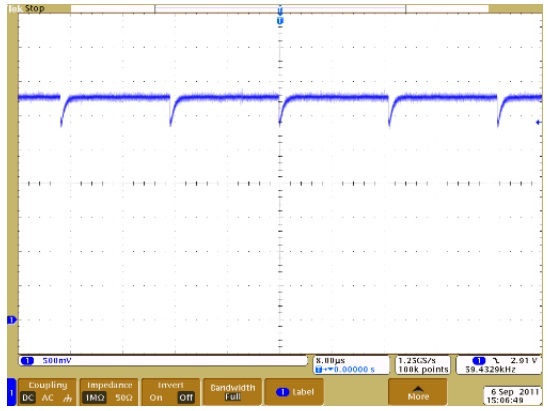Image resolution: width=548 pixels, height=411 pixels.
Task: Select ground coupling symbol
Action: click(x=67, y=398)
